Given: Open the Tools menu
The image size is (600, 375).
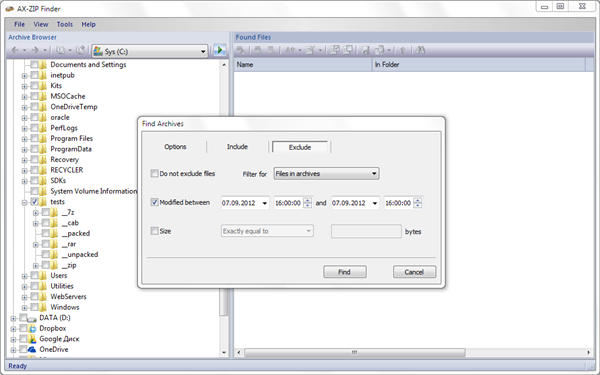Looking at the screenshot, I should (x=65, y=24).
